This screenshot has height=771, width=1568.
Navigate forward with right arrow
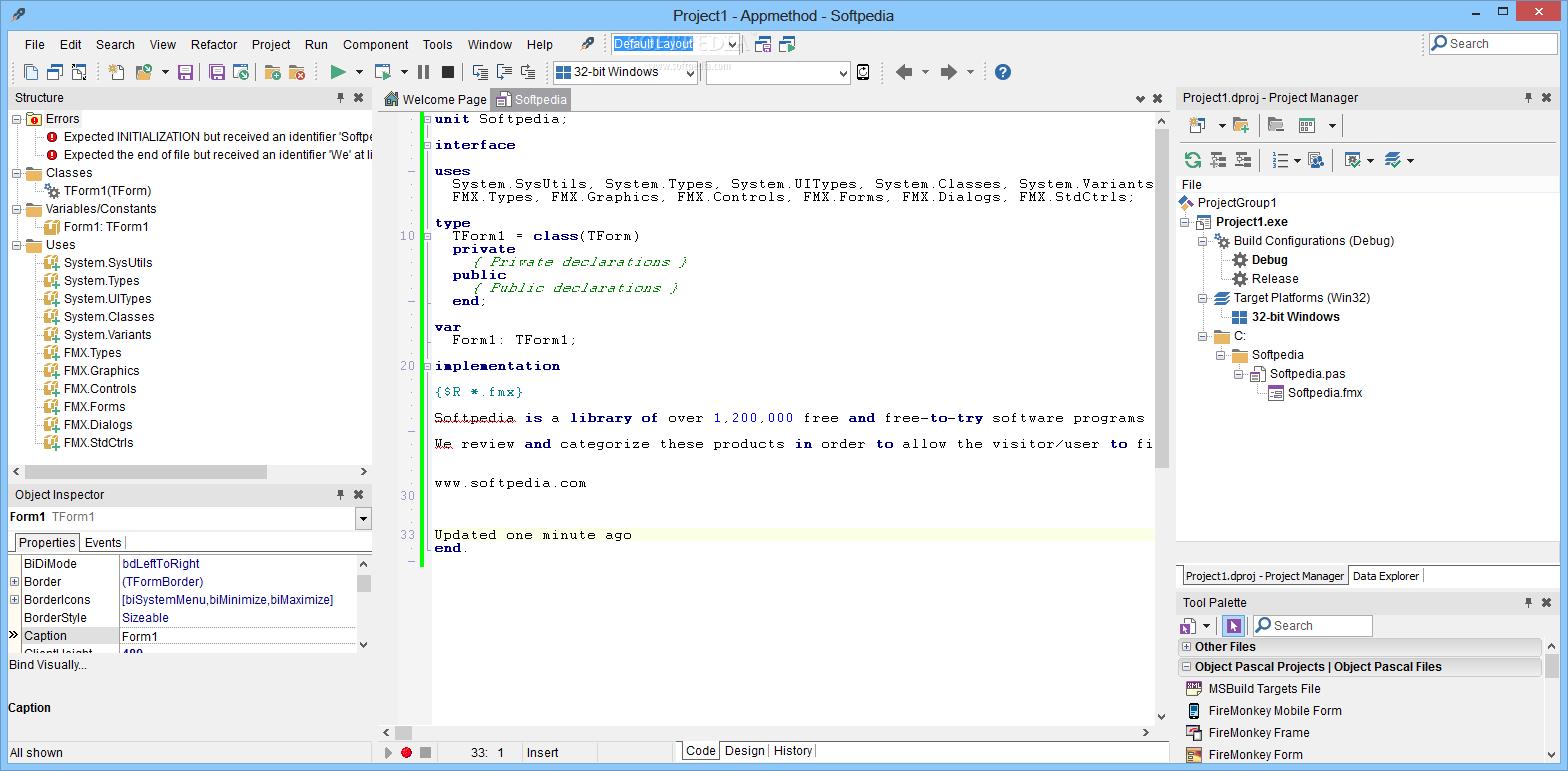pyautogui.click(x=949, y=72)
